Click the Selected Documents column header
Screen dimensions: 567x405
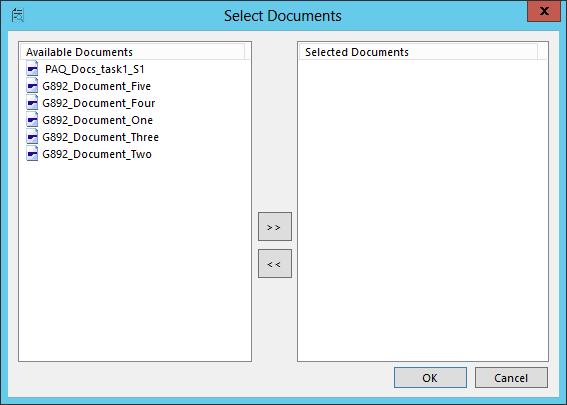(419, 52)
